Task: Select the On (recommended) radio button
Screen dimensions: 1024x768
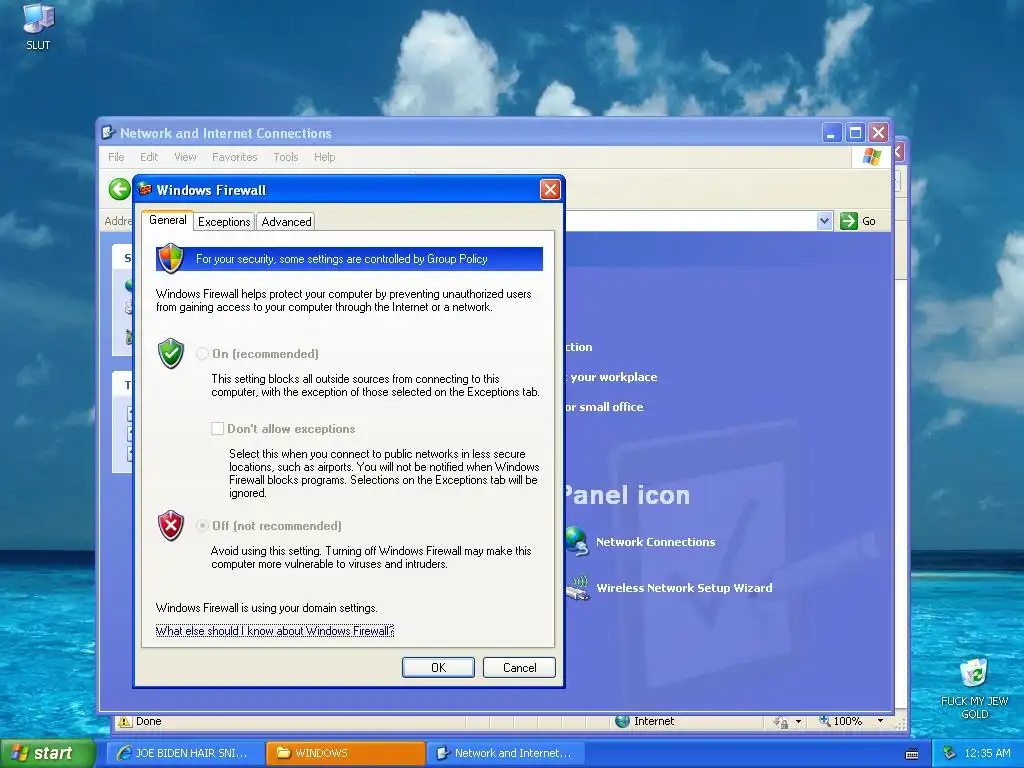Action: point(202,353)
